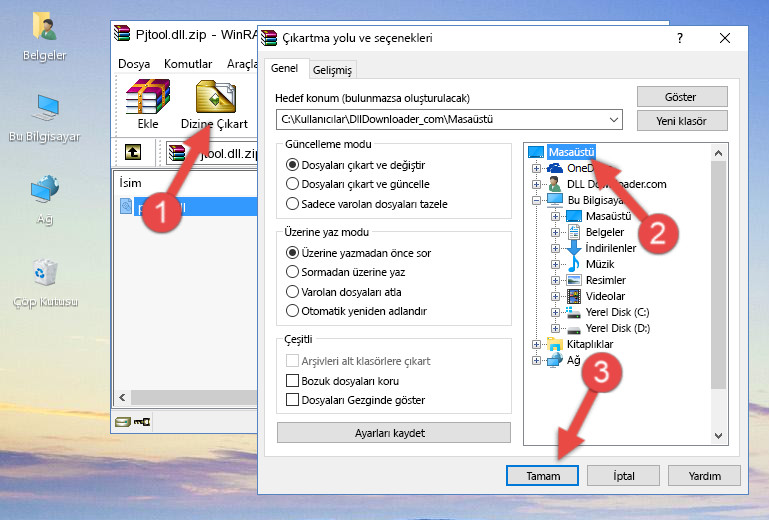This screenshot has height=520, width=769.
Task: Select Müzik note icon in tree
Action: pyautogui.click(x=573, y=264)
